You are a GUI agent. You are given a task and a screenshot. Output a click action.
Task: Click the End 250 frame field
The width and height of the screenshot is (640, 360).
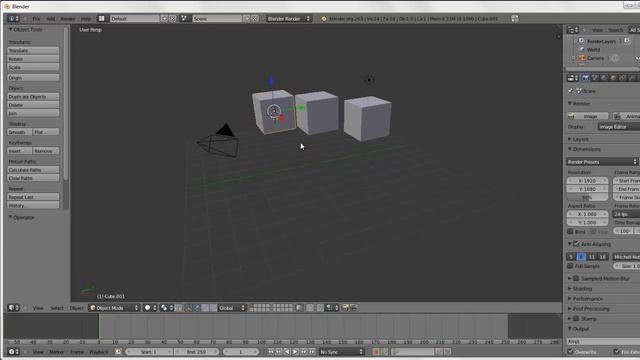pos(196,352)
